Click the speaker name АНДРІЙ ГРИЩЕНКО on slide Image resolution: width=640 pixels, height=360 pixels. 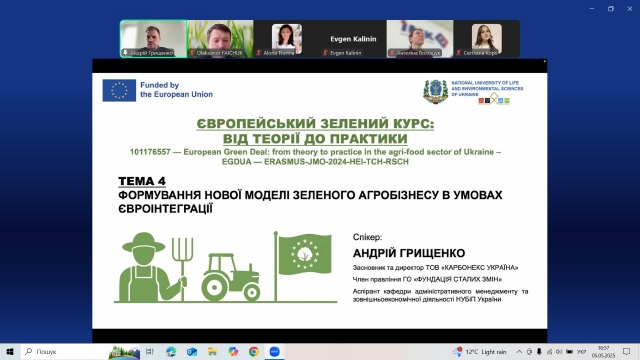[x=409, y=253]
